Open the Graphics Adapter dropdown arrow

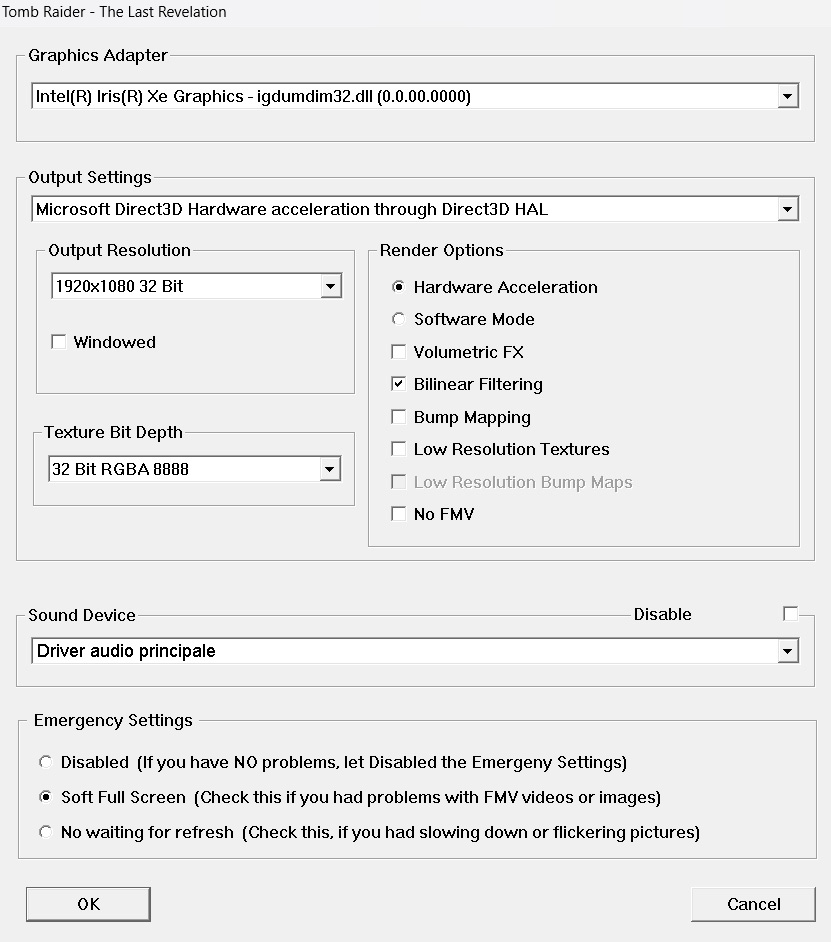point(787,96)
